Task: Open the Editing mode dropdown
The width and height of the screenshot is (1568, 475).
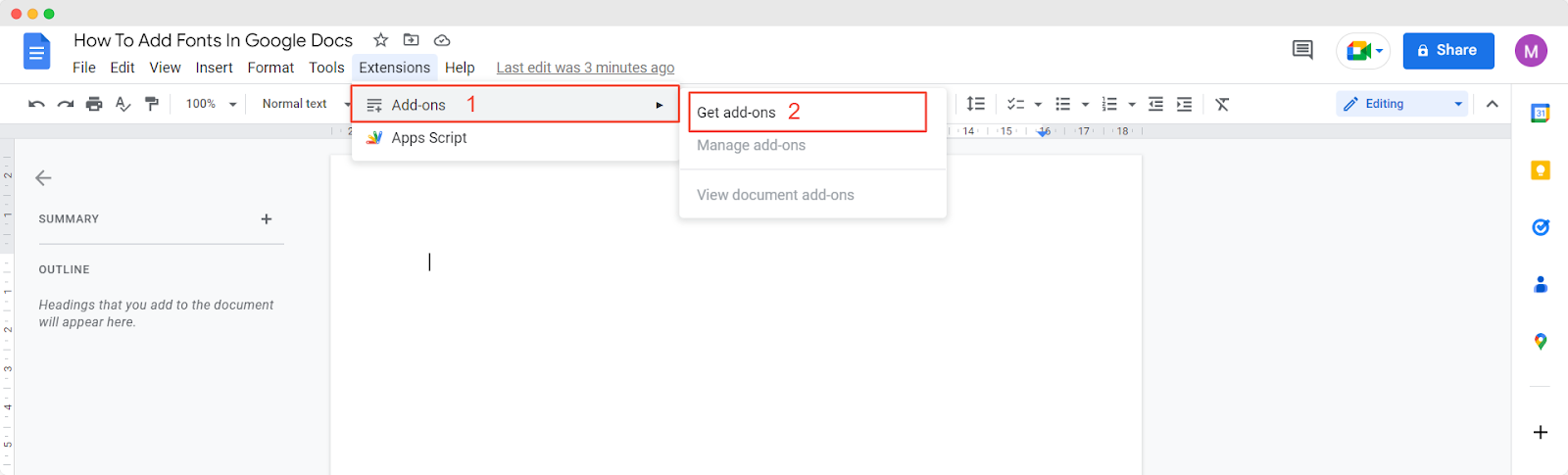Action: pyautogui.click(x=1402, y=104)
